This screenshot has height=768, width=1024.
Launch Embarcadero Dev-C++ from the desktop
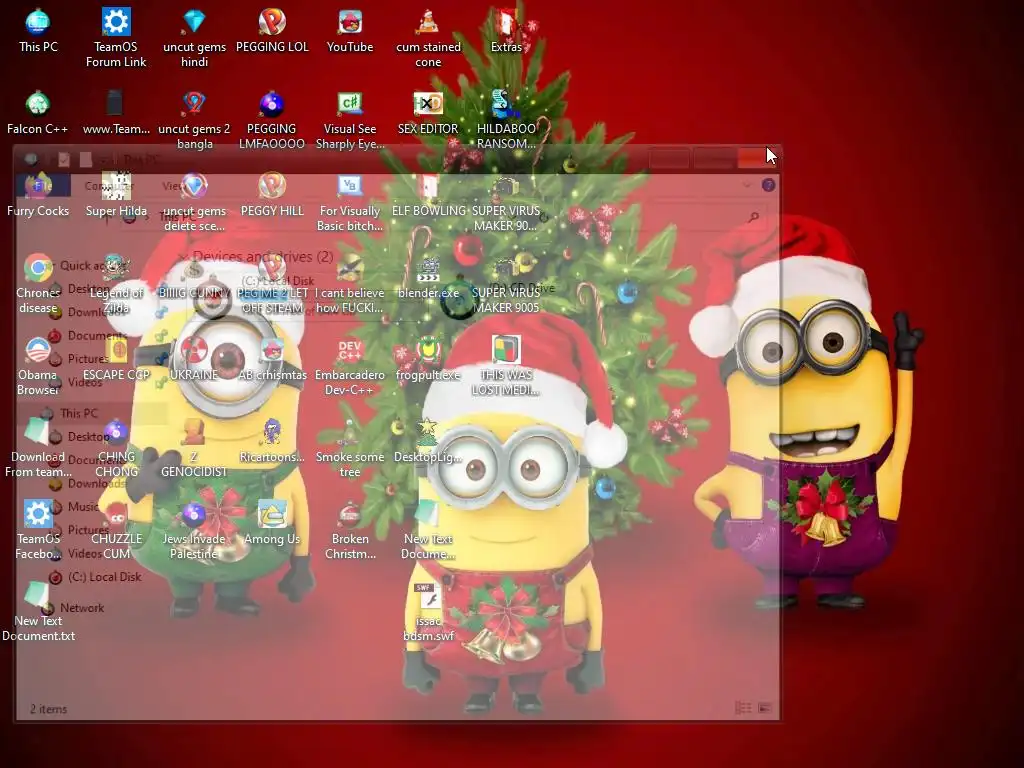(x=350, y=367)
